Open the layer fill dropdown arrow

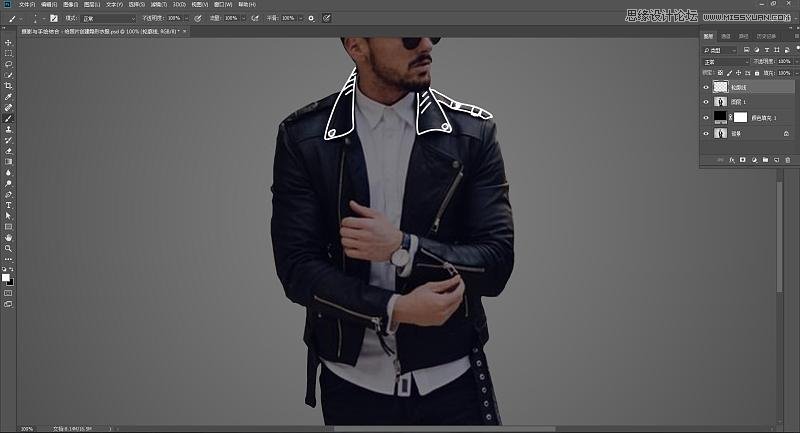pyautogui.click(x=796, y=73)
